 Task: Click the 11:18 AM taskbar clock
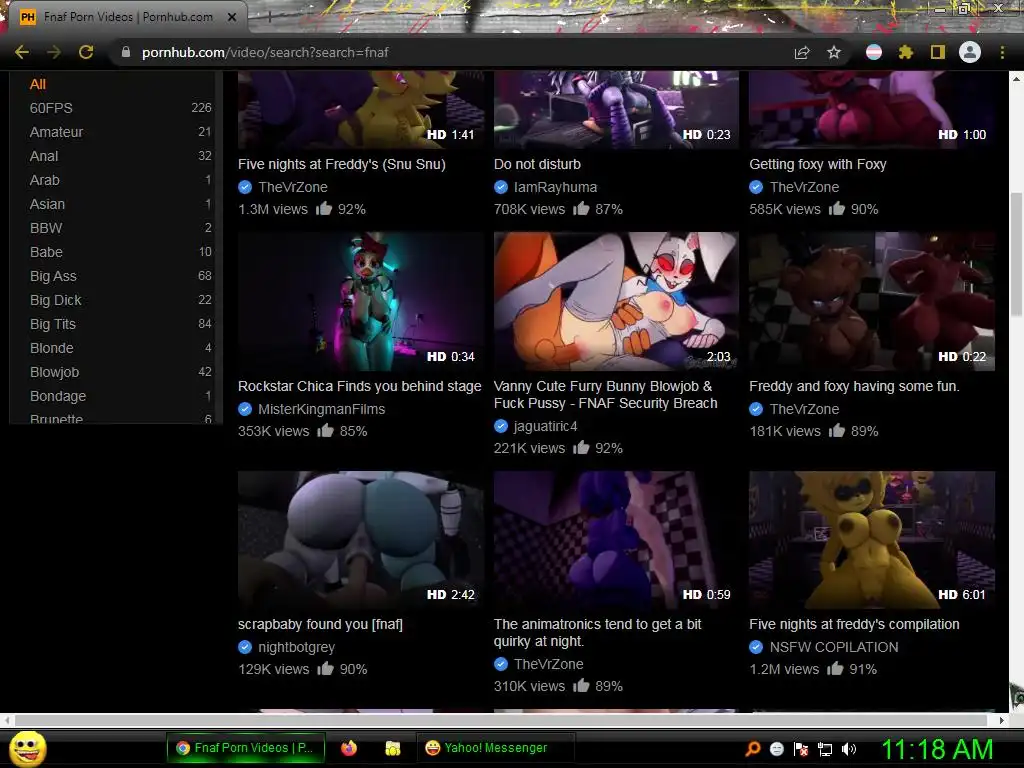click(x=938, y=749)
